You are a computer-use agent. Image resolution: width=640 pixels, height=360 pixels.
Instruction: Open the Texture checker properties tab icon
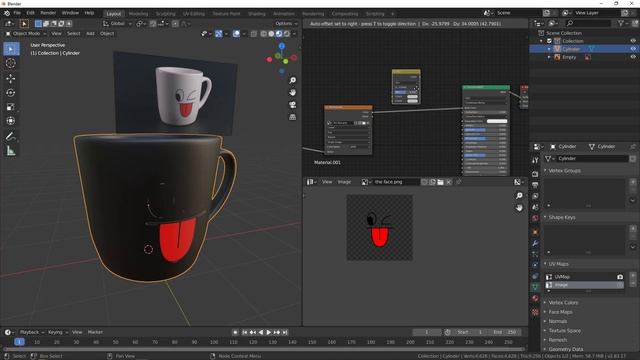pyautogui.click(x=535, y=312)
